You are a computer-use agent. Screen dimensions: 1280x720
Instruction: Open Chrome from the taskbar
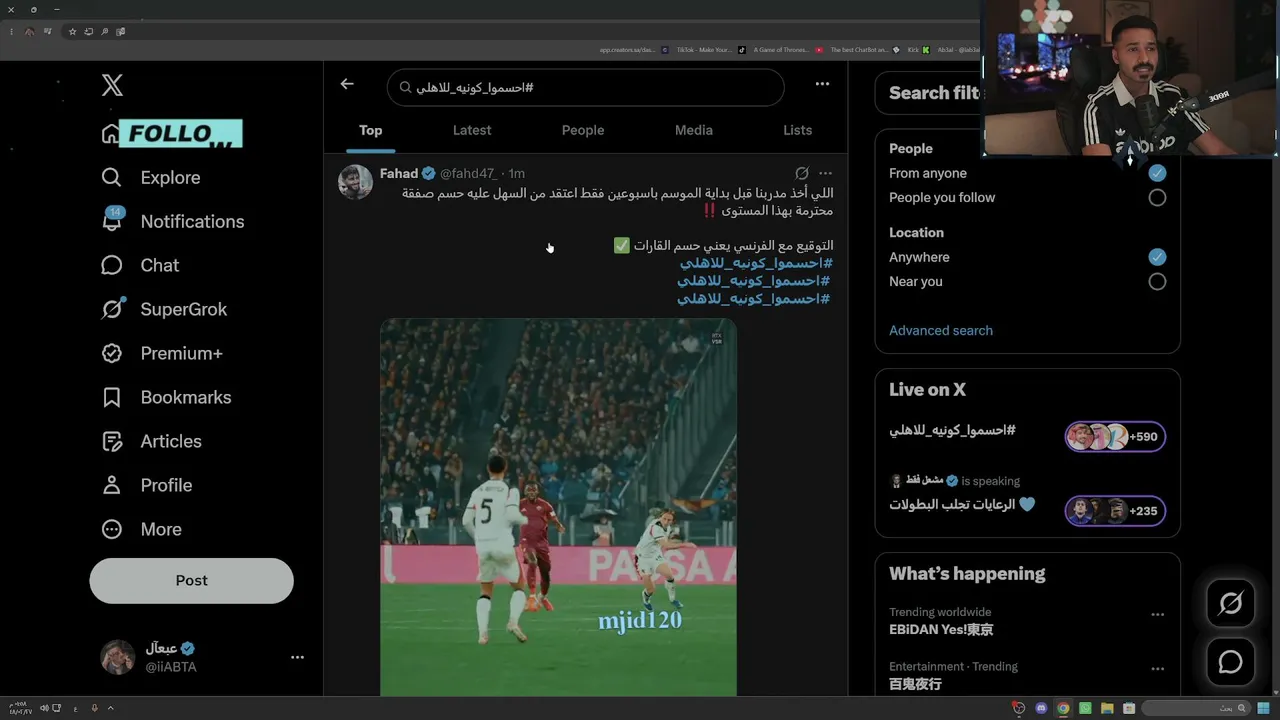coord(1063,708)
